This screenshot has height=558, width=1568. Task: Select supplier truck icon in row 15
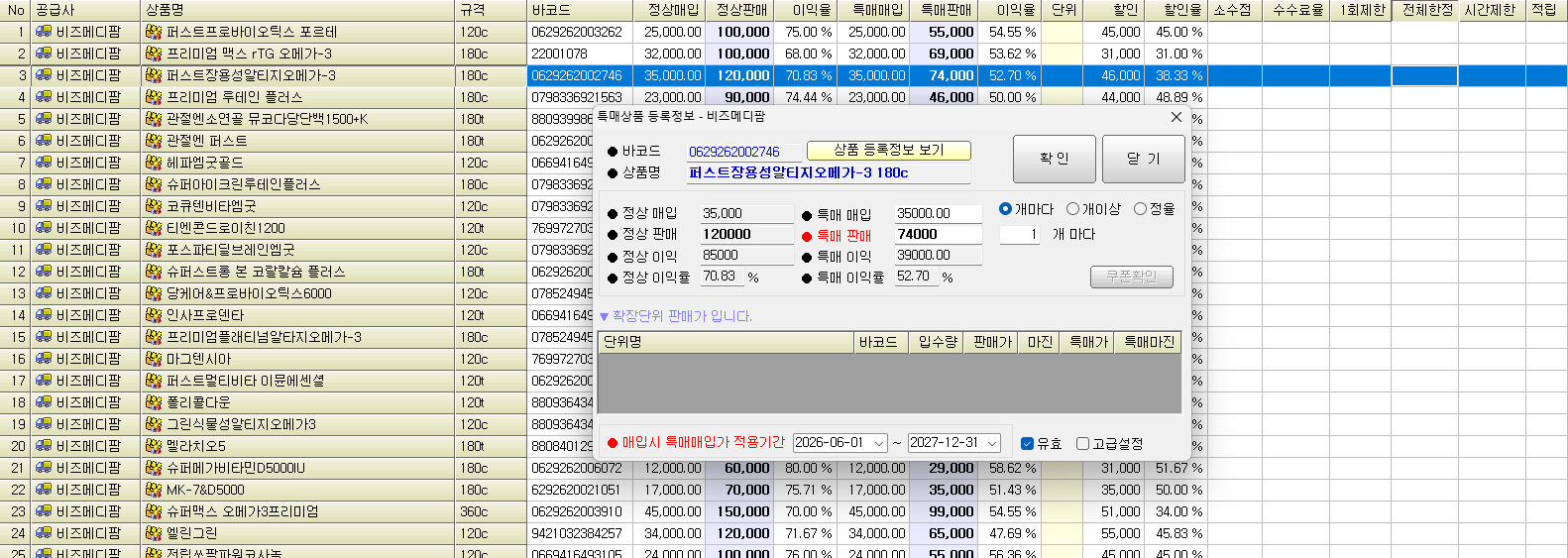[44, 337]
